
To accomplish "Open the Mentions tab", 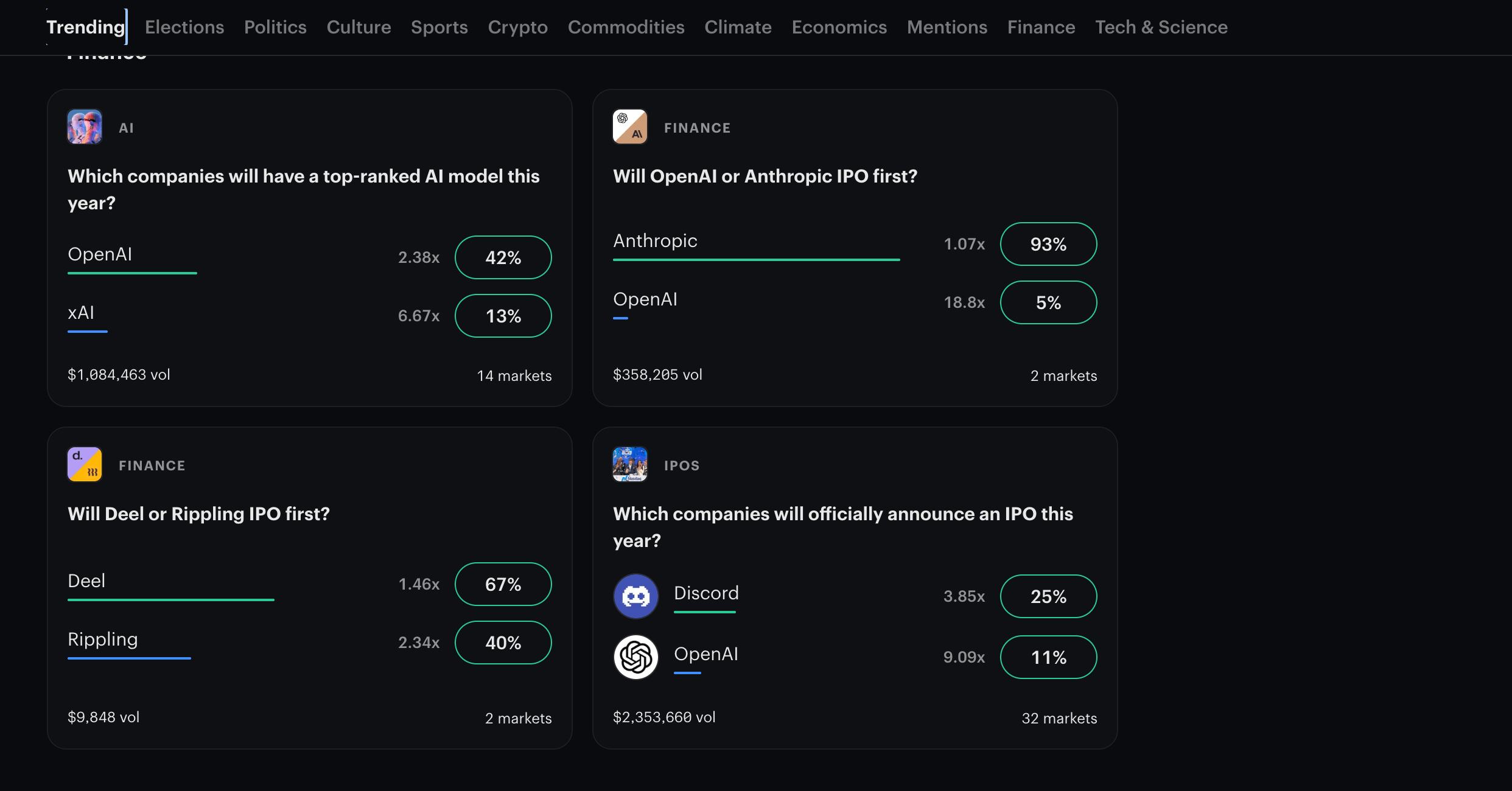I will point(947,27).
